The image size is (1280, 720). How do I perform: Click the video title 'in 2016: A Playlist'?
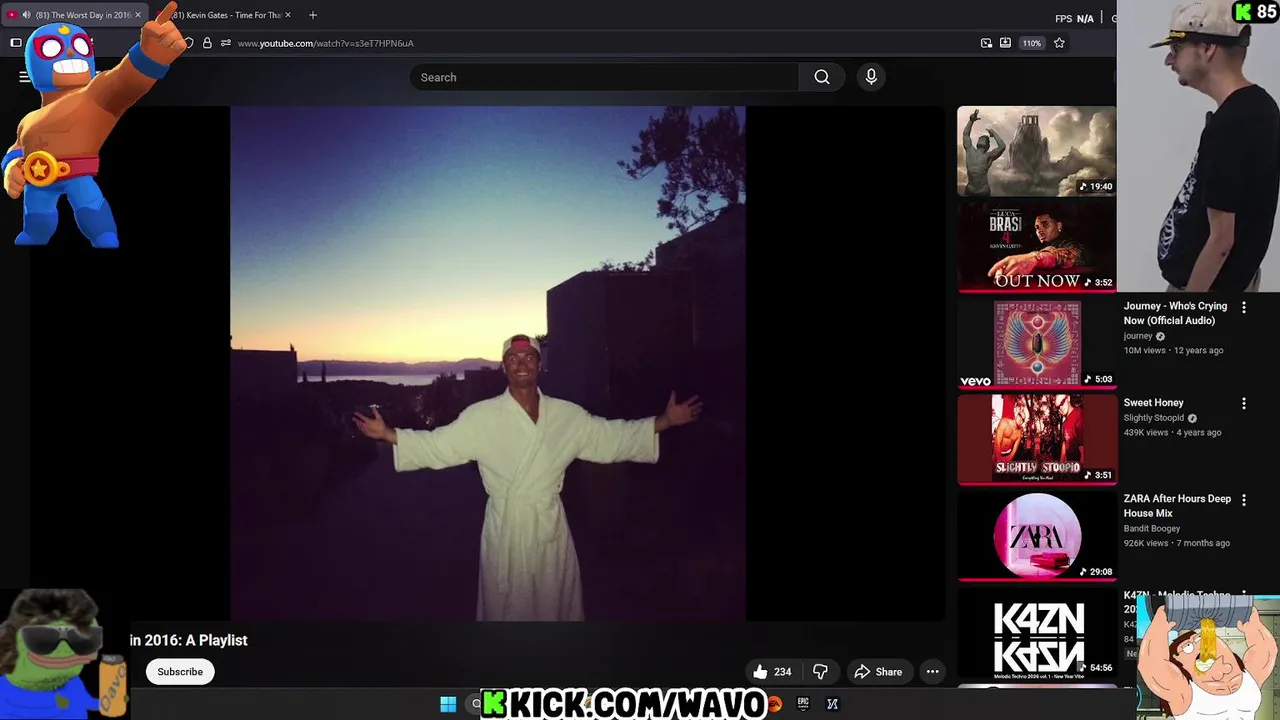pos(188,640)
